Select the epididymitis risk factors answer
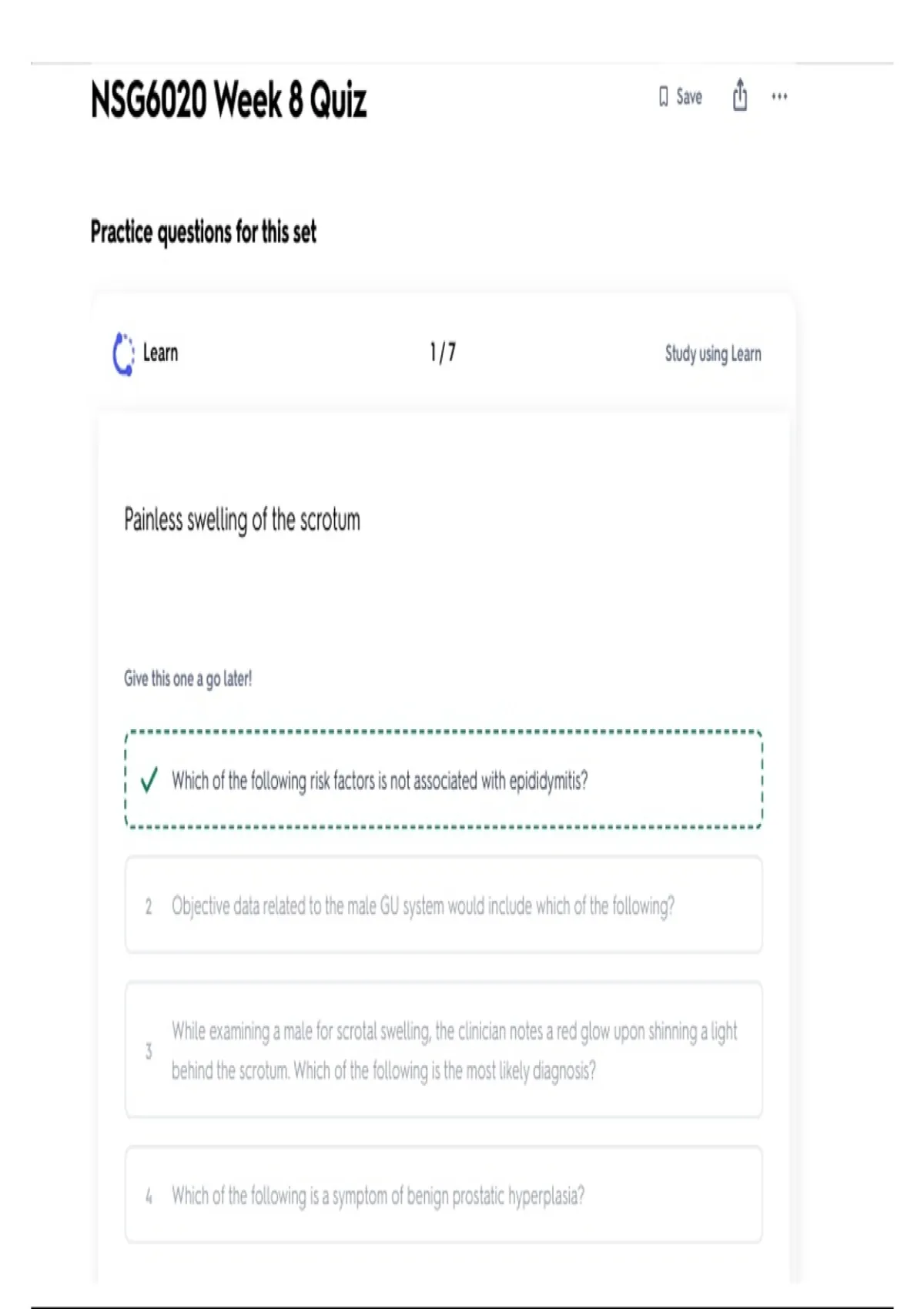Viewport: 924px width, 1309px height. (379, 781)
